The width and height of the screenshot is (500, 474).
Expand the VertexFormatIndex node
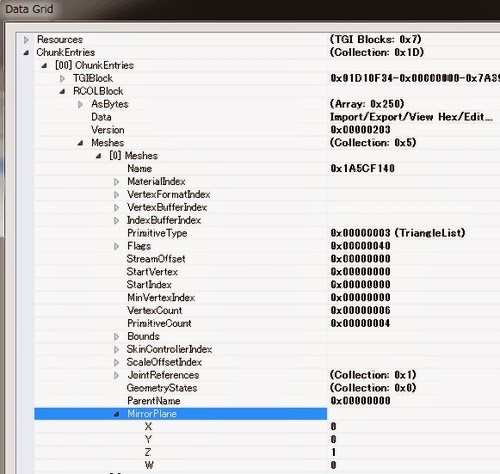[x=116, y=195]
